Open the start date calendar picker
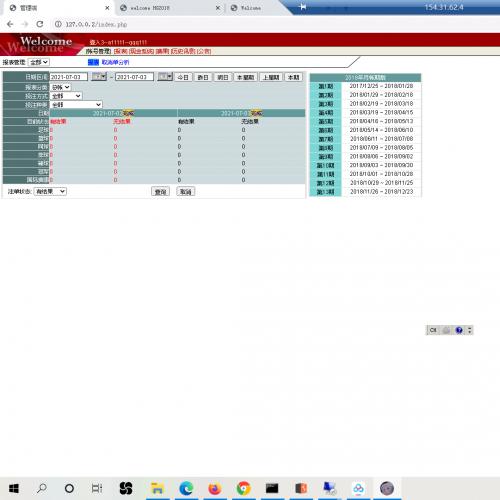 coord(99,77)
